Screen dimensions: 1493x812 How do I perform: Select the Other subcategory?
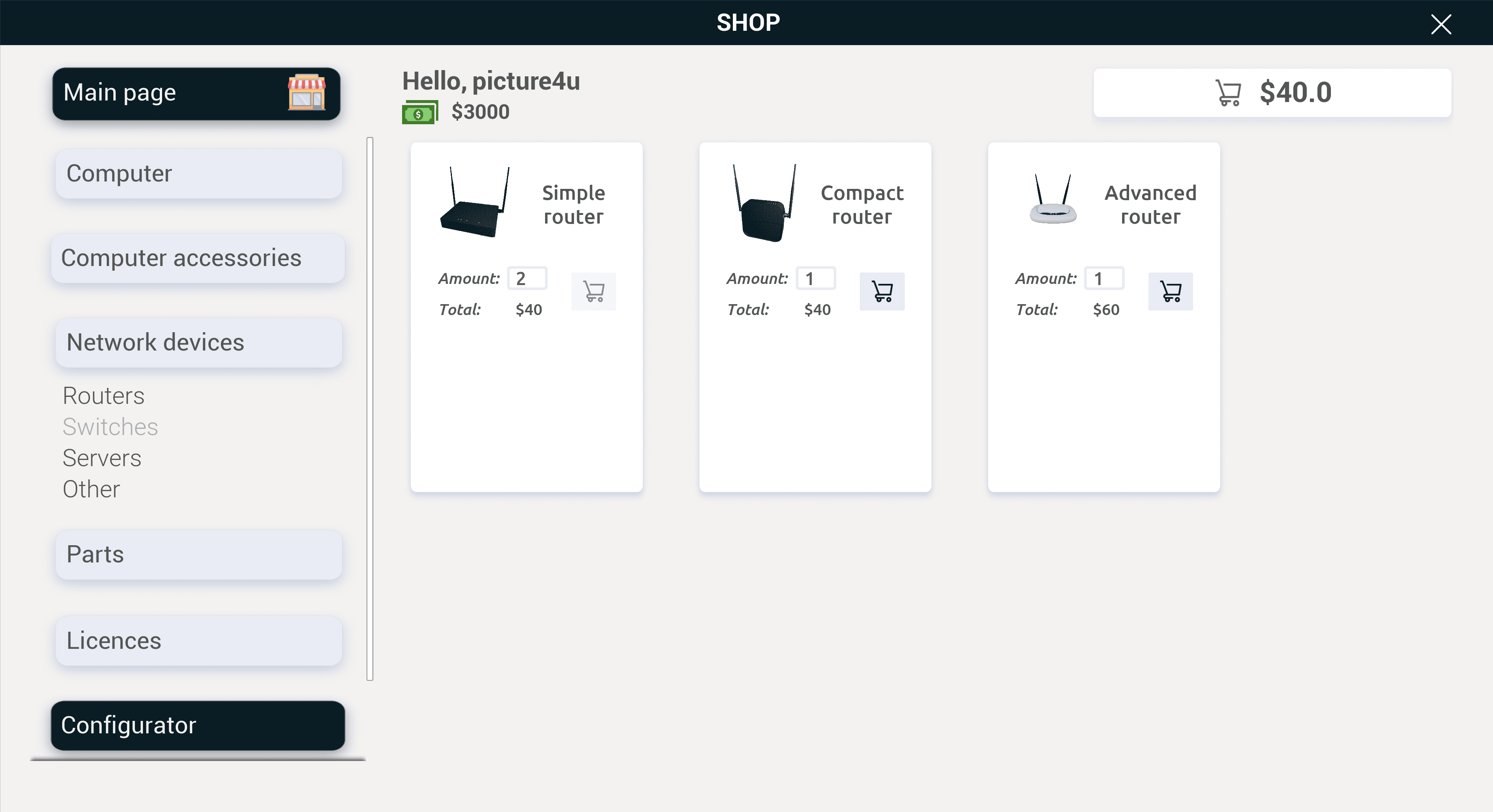click(x=92, y=490)
